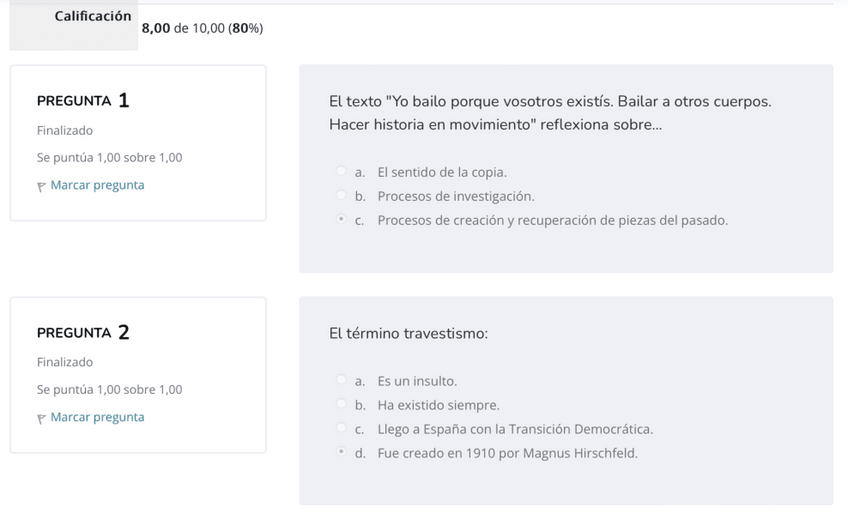Click the Finalizado status under Pregunta 2
The height and width of the screenshot is (519, 848).
click(x=65, y=362)
